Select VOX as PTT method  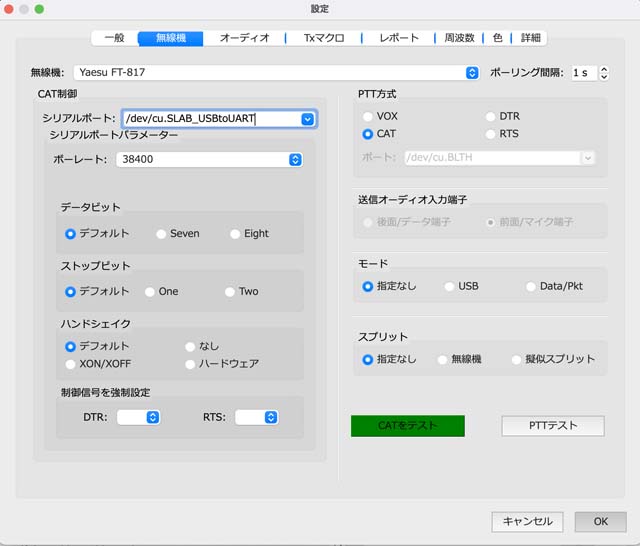click(x=369, y=117)
